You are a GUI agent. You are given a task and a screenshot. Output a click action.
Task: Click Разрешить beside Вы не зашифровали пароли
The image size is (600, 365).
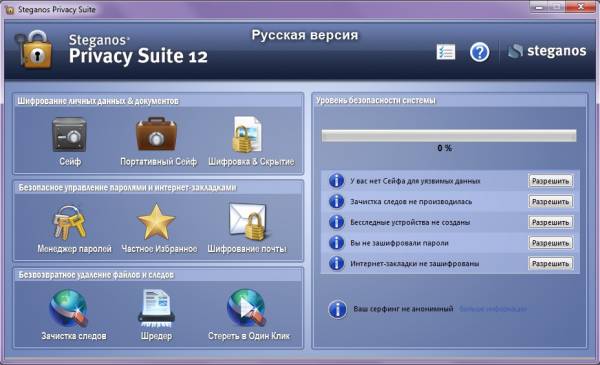point(551,243)
